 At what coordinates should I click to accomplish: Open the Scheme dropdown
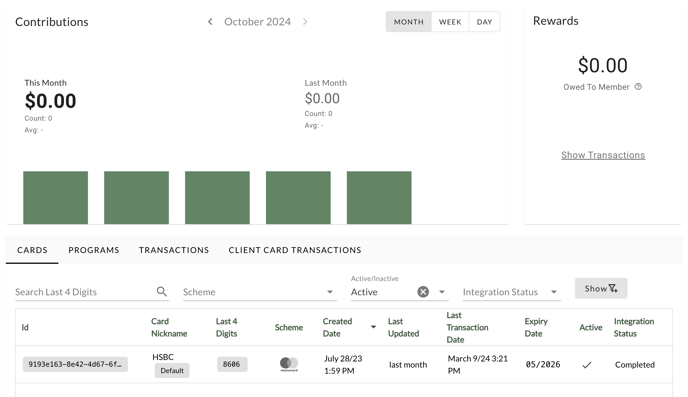point(259,292)
